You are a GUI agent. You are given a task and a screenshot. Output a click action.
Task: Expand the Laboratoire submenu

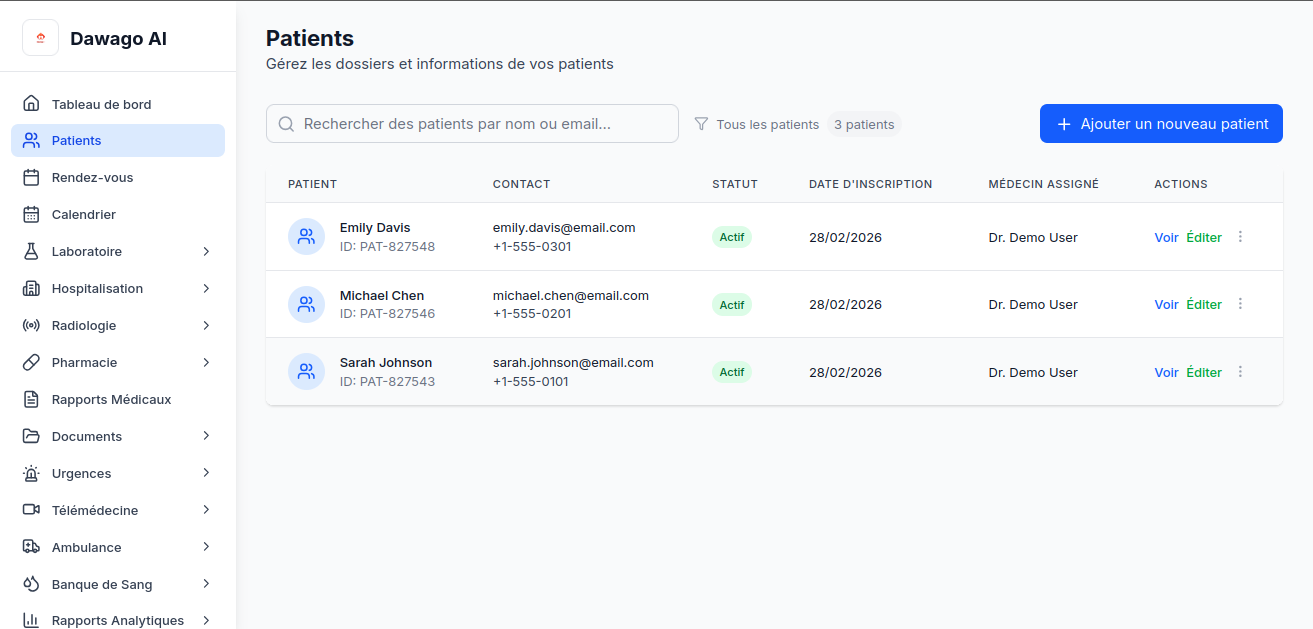(x=206, y=251)
